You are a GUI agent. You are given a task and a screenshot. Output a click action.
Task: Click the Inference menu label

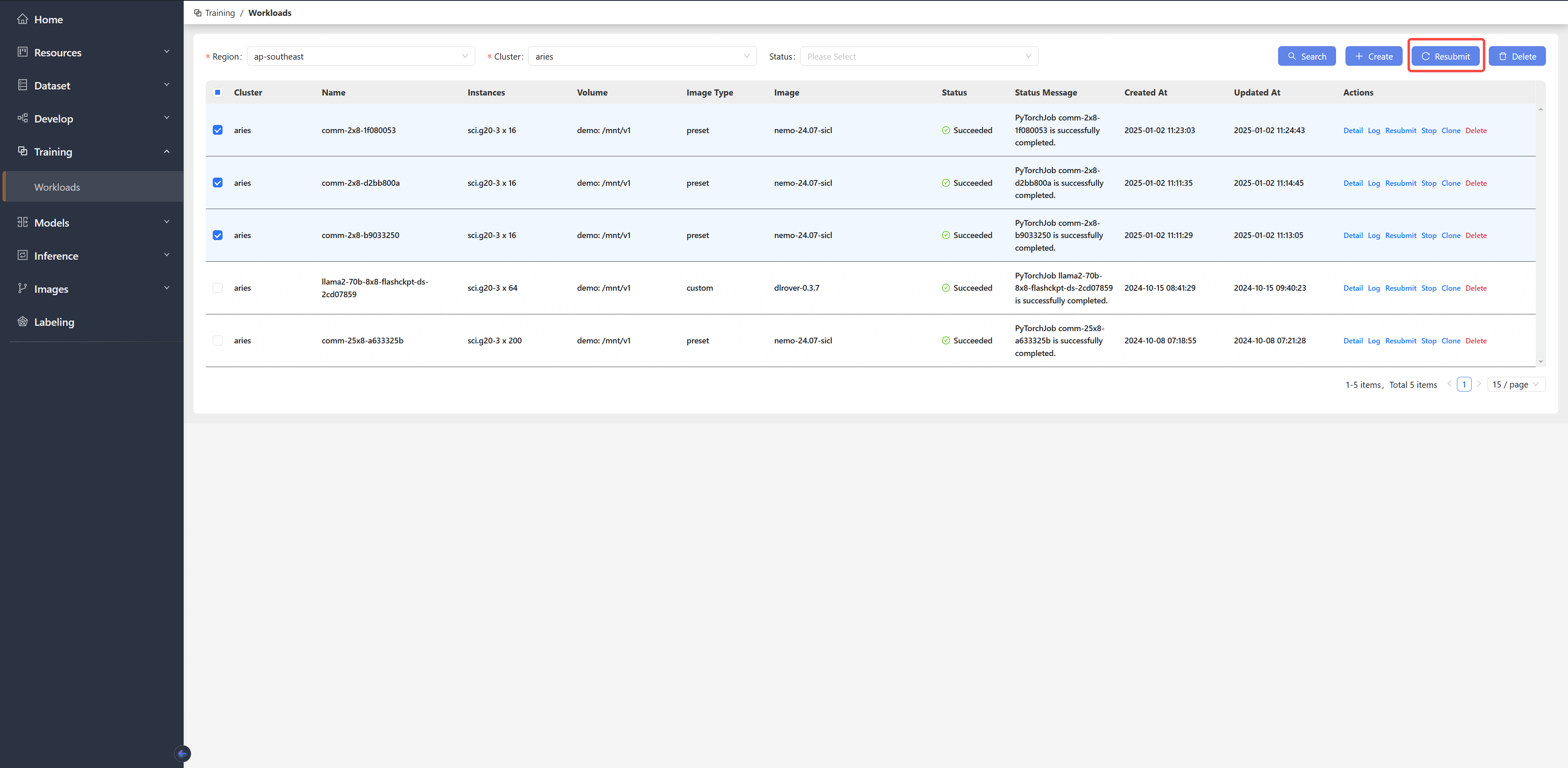56,256
